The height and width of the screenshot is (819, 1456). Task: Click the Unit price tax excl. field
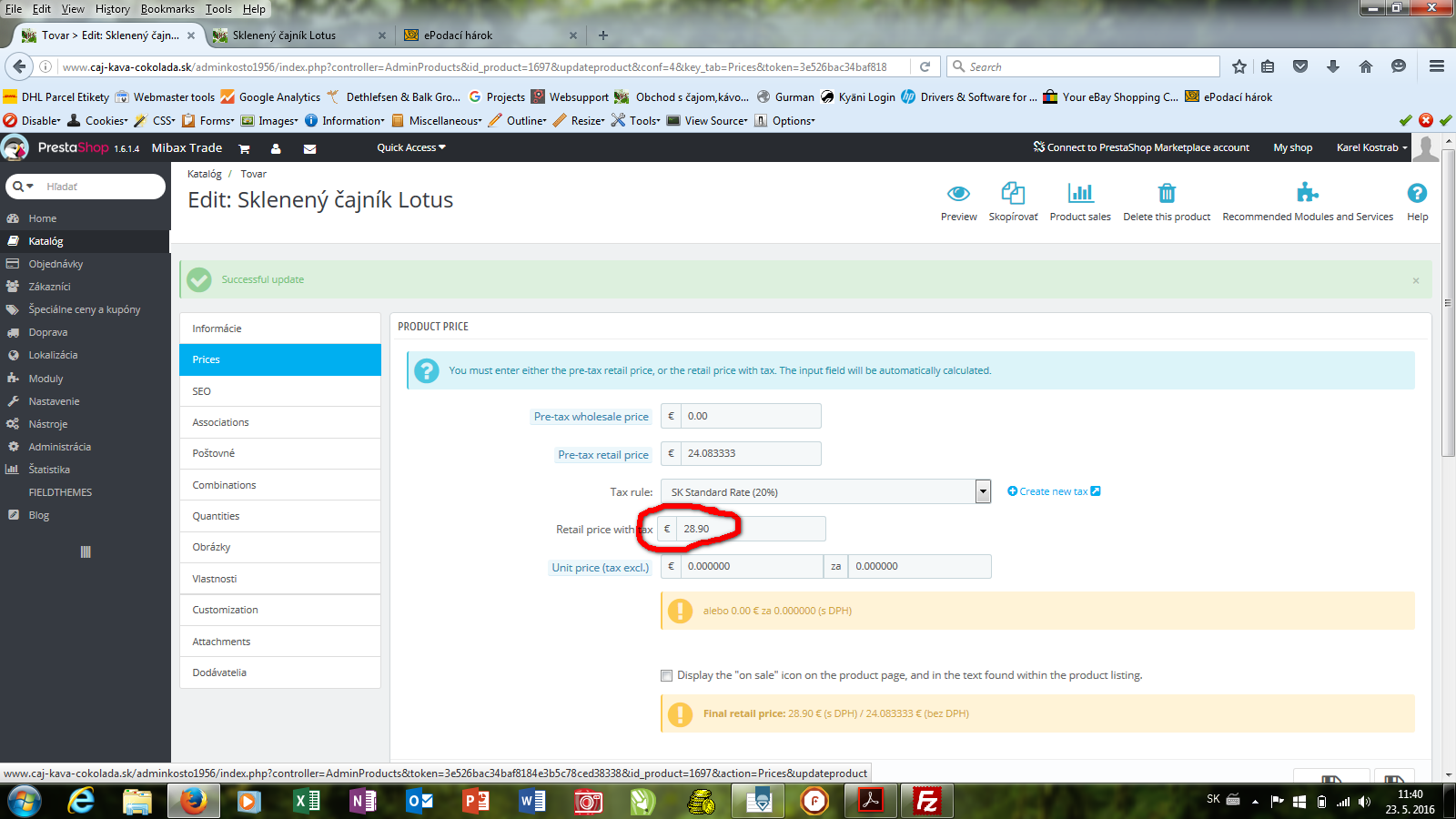pyautogui.click(x=752, y=566)
